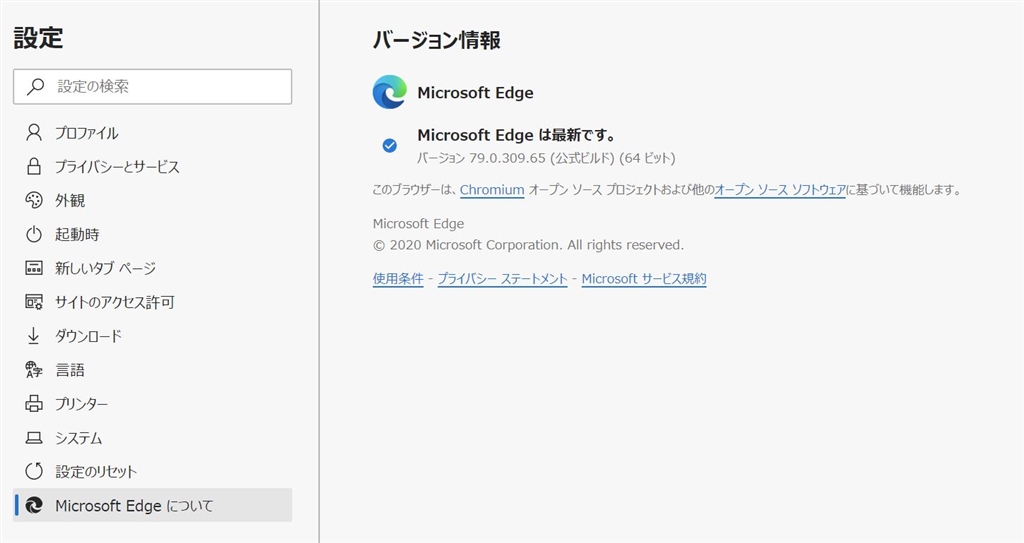Click the printer icon in sidebar

pyautogui.click(x=34, y=404)
